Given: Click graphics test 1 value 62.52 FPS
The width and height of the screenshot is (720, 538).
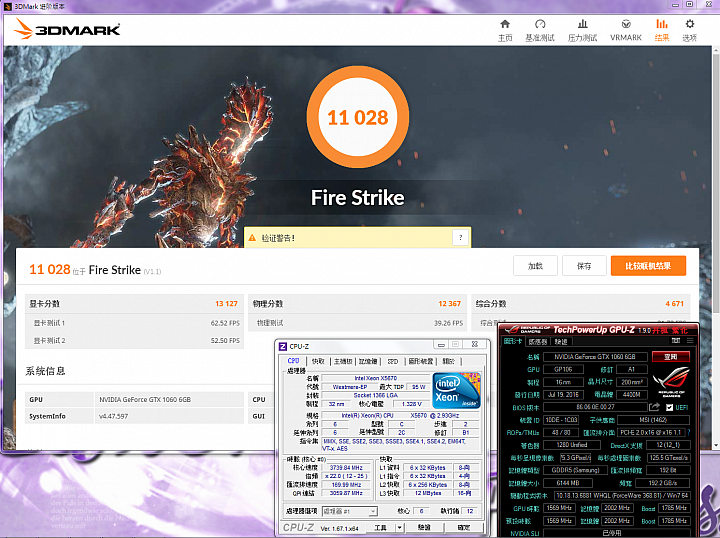Looking at the screenshot, I should (x=225, y=323).
